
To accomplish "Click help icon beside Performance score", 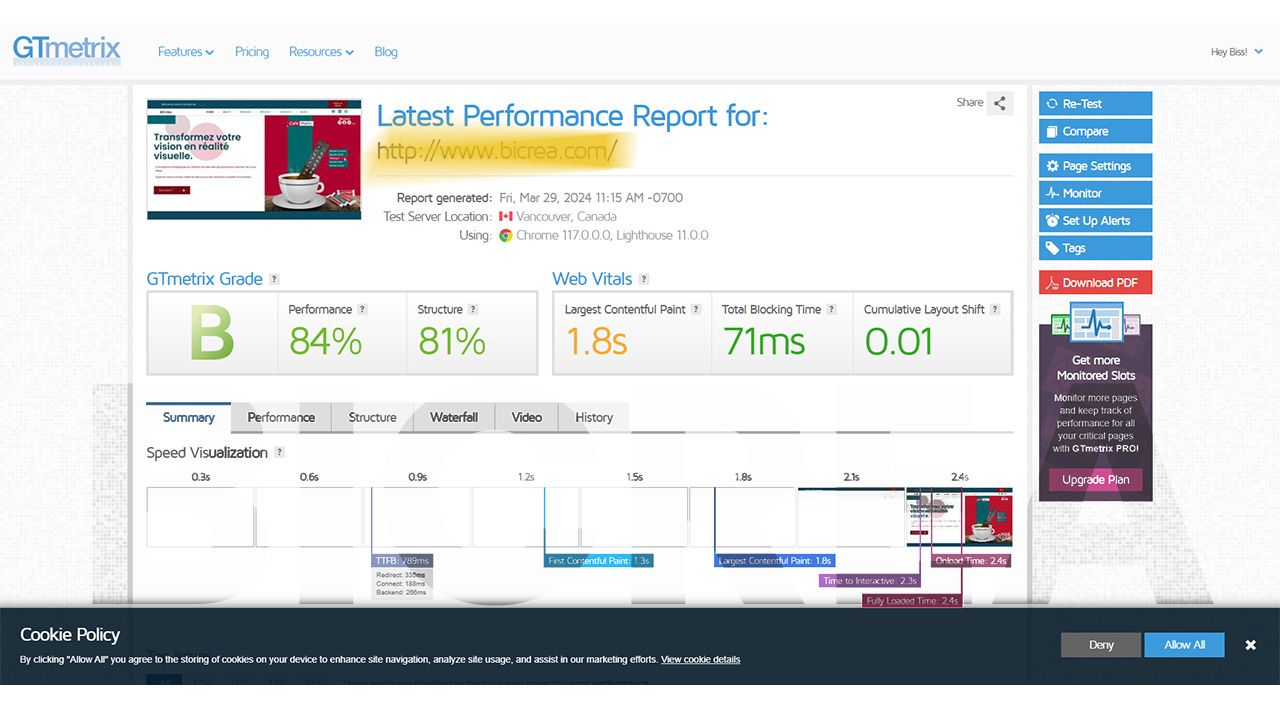I will point(363,310).
